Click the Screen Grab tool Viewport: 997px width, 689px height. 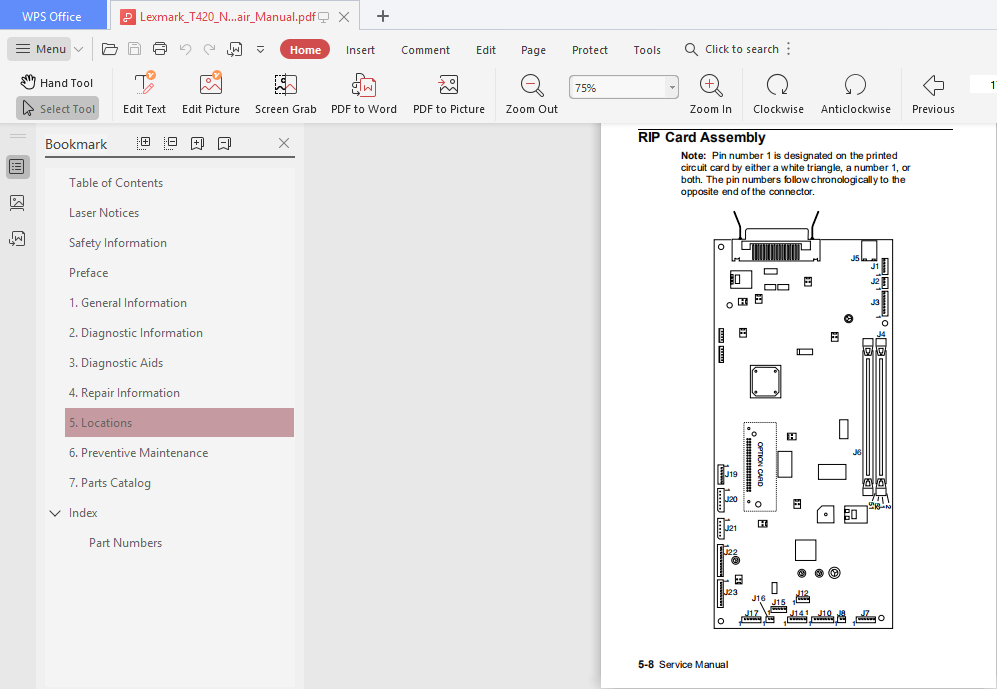coord(285,93)
